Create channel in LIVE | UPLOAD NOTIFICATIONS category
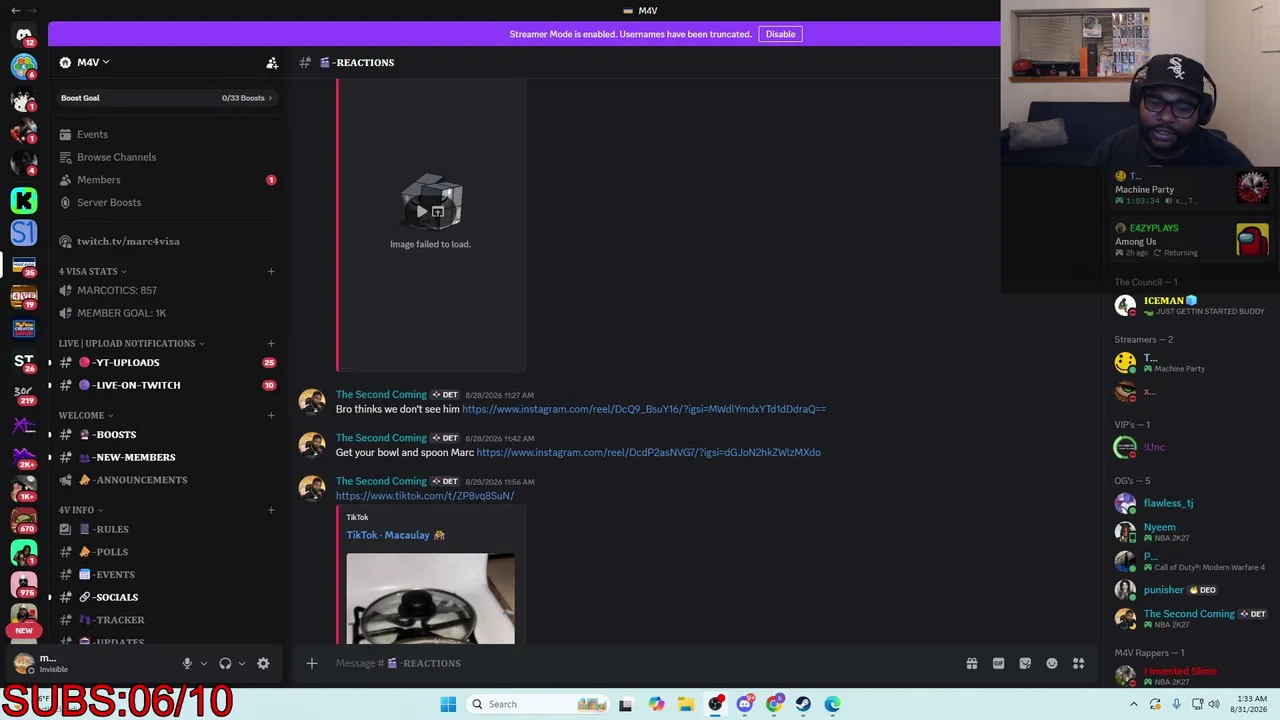 [x=271, y=343]
